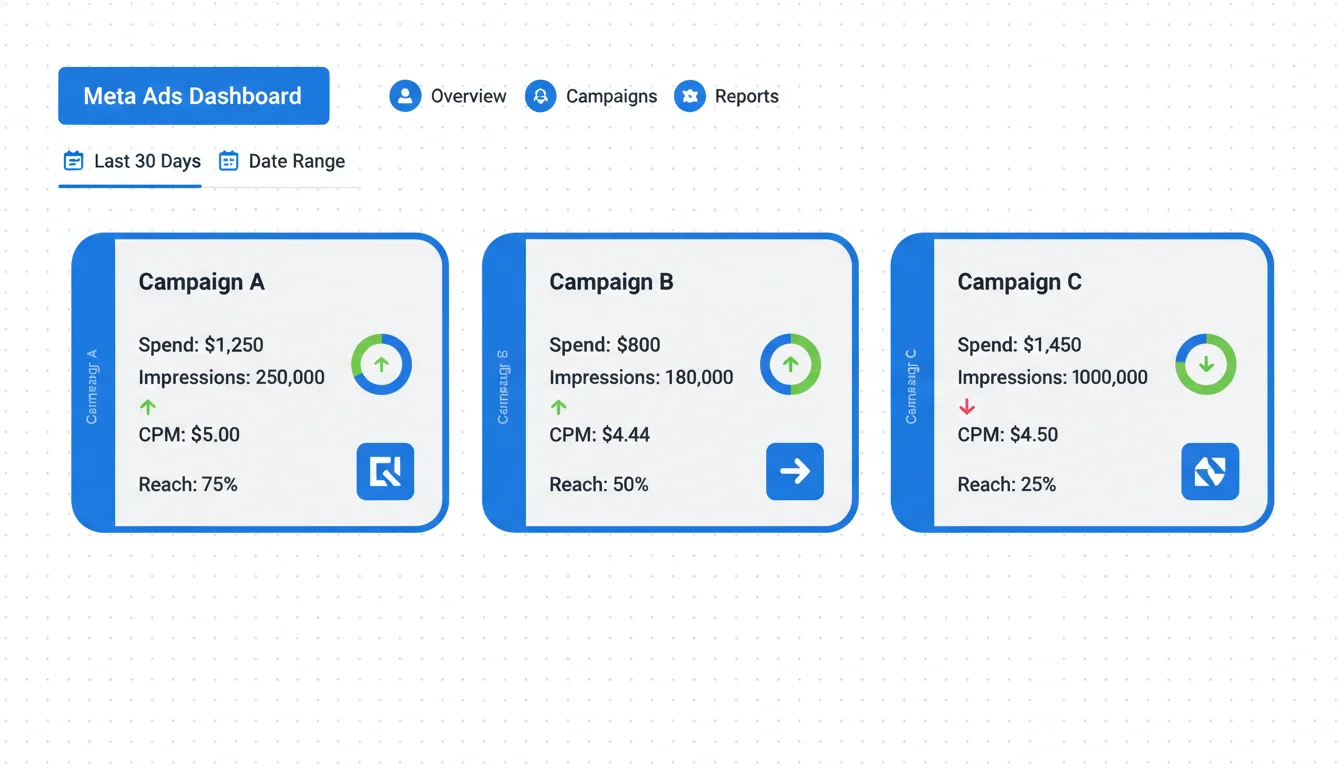Open the Campaigns navigation link
Viewport: 1344px width, 768px height.
tap(611, 96)
